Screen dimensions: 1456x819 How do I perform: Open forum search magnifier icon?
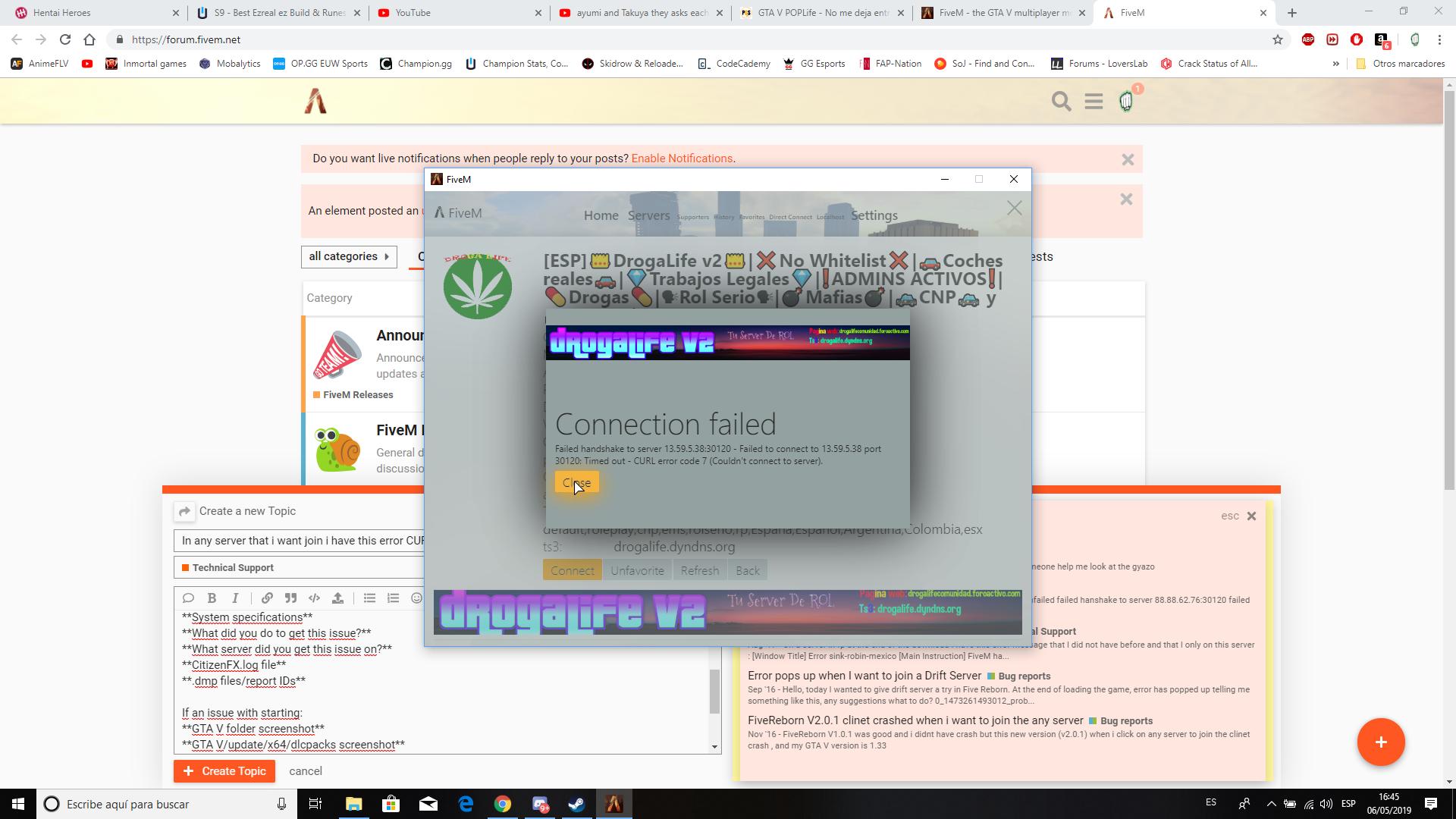1062,101
